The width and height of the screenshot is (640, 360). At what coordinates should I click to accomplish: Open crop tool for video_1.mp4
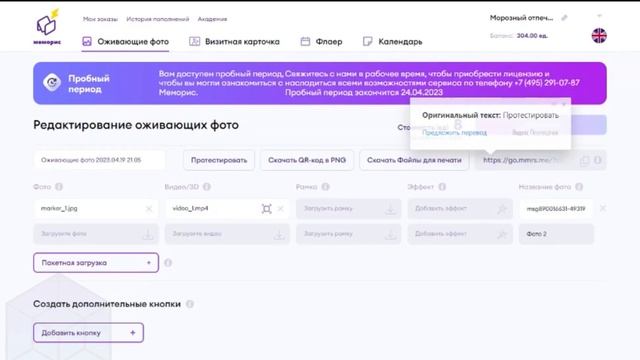266,209
